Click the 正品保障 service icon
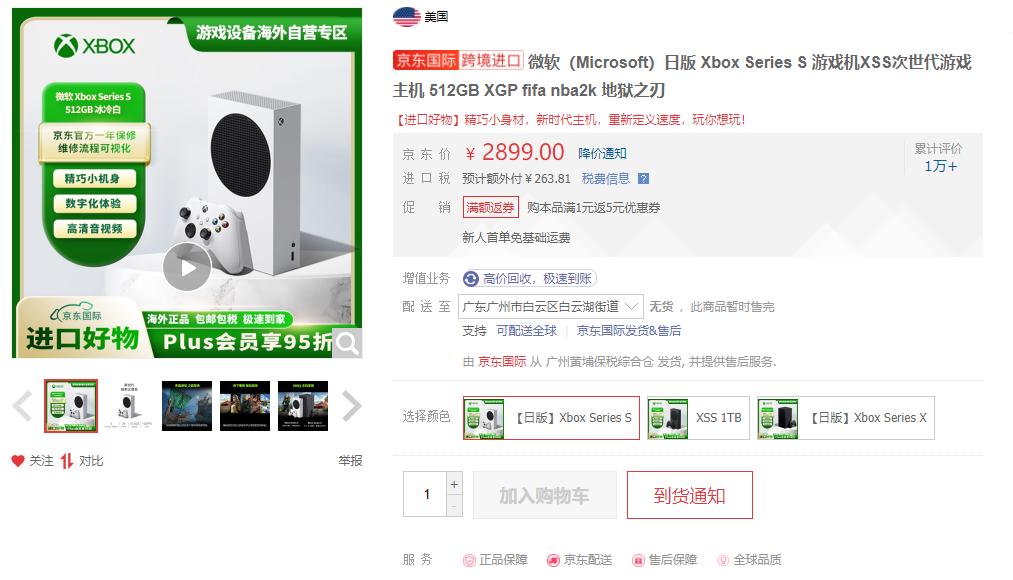The width and height of the screenshot is (1013, 580). (x=469, y=560)
